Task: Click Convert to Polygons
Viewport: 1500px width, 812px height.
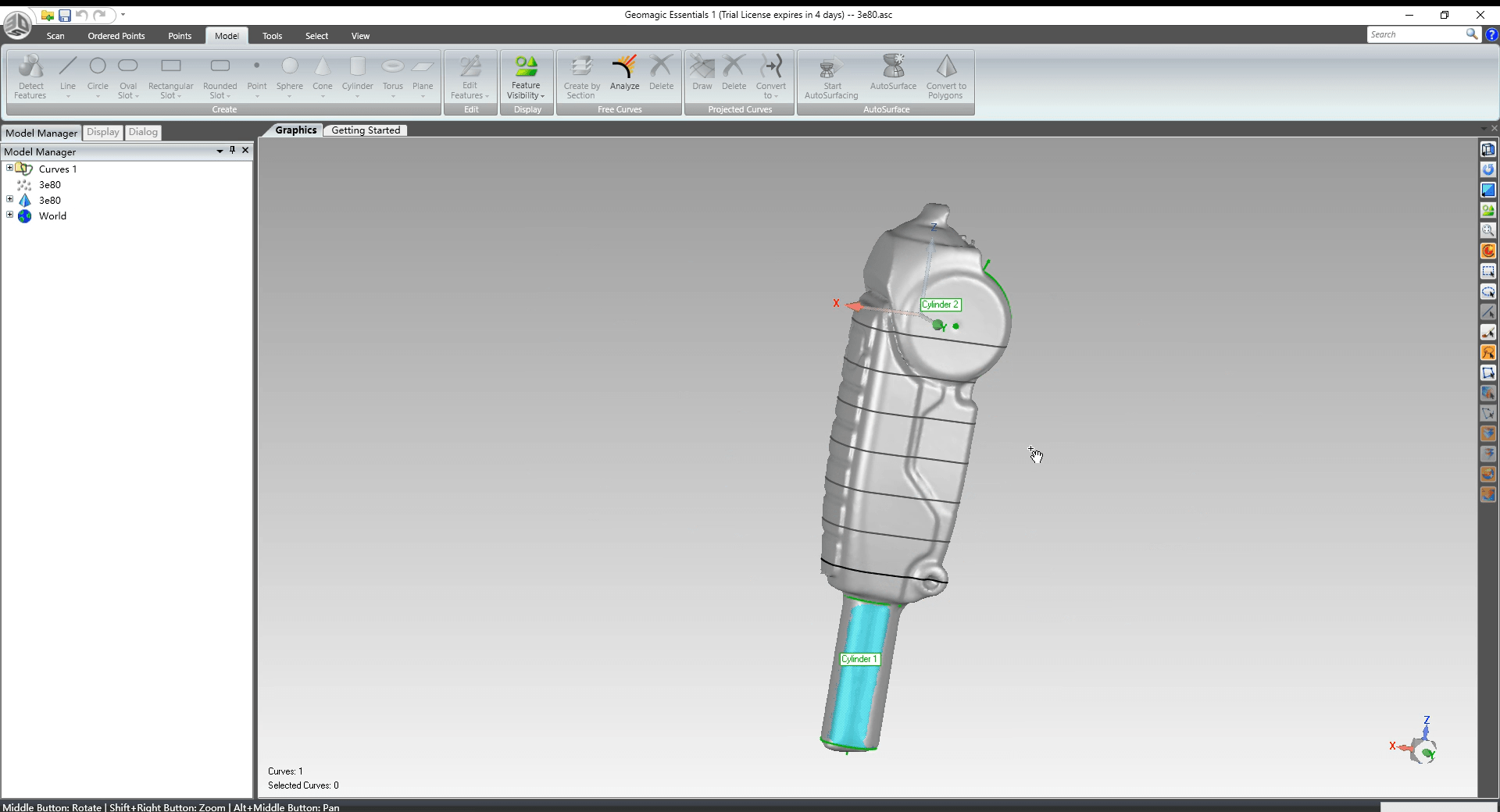Action: click(x=946, y=76)
